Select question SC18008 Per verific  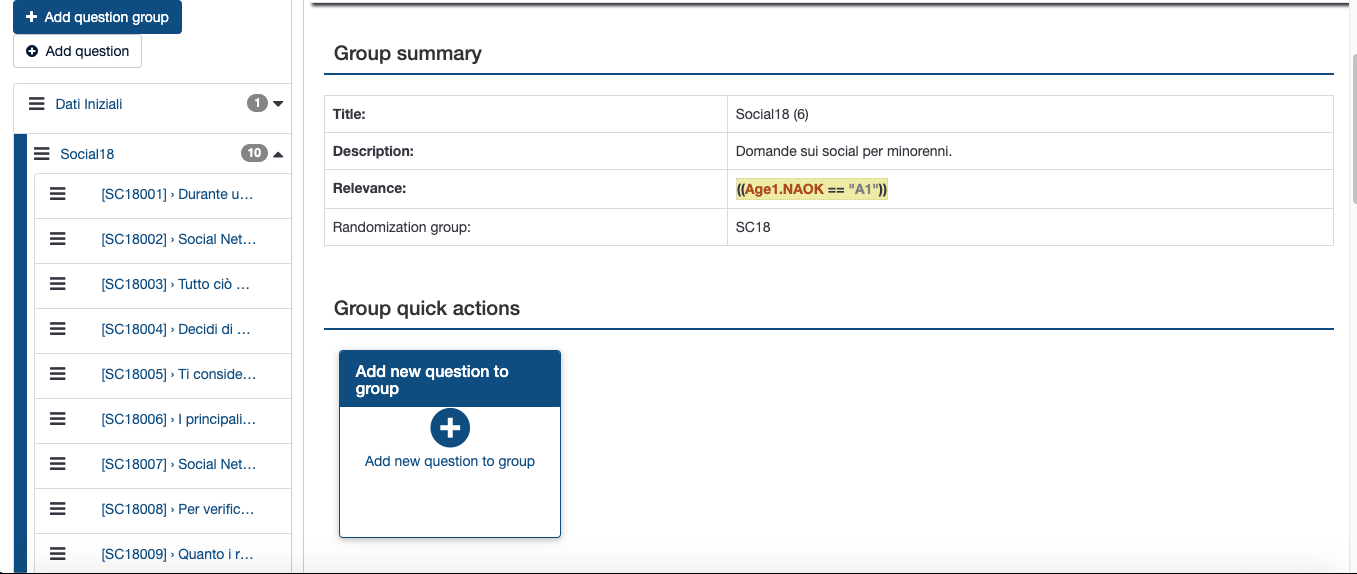tap(177, 509)
